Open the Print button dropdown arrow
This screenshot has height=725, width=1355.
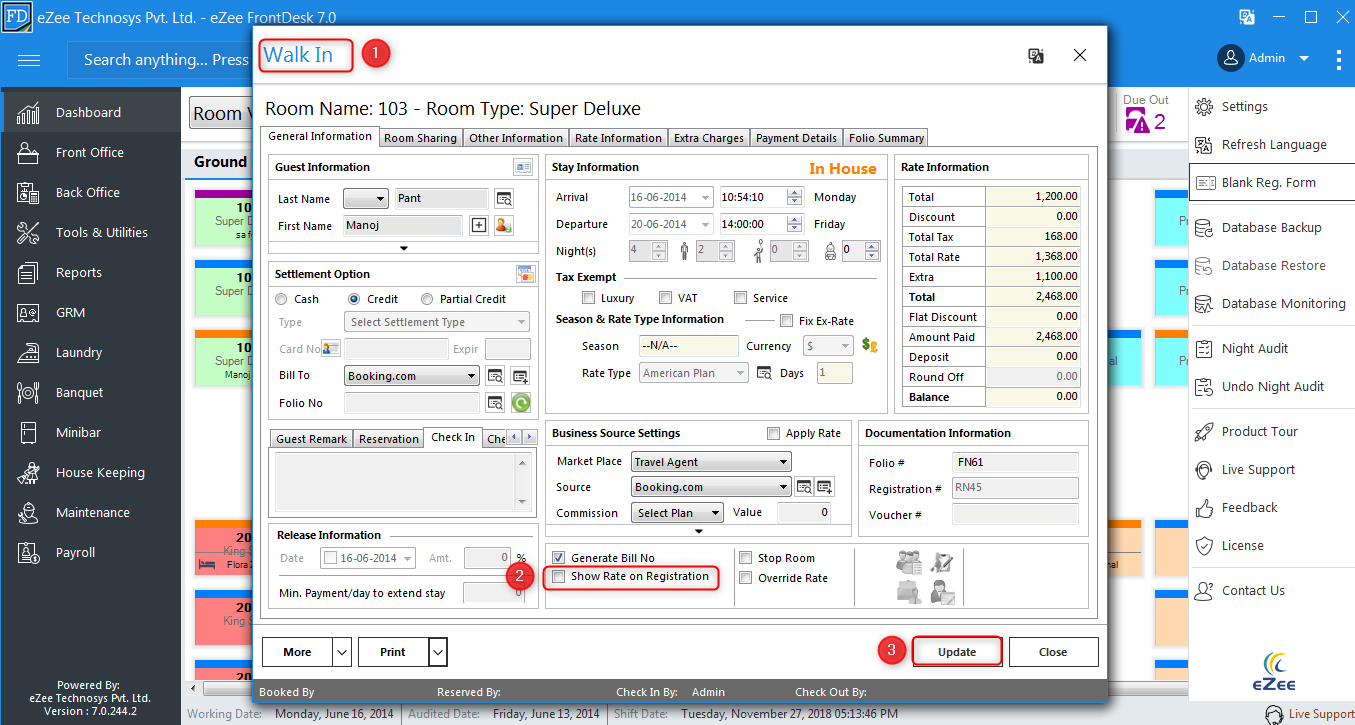click(438, 652)
